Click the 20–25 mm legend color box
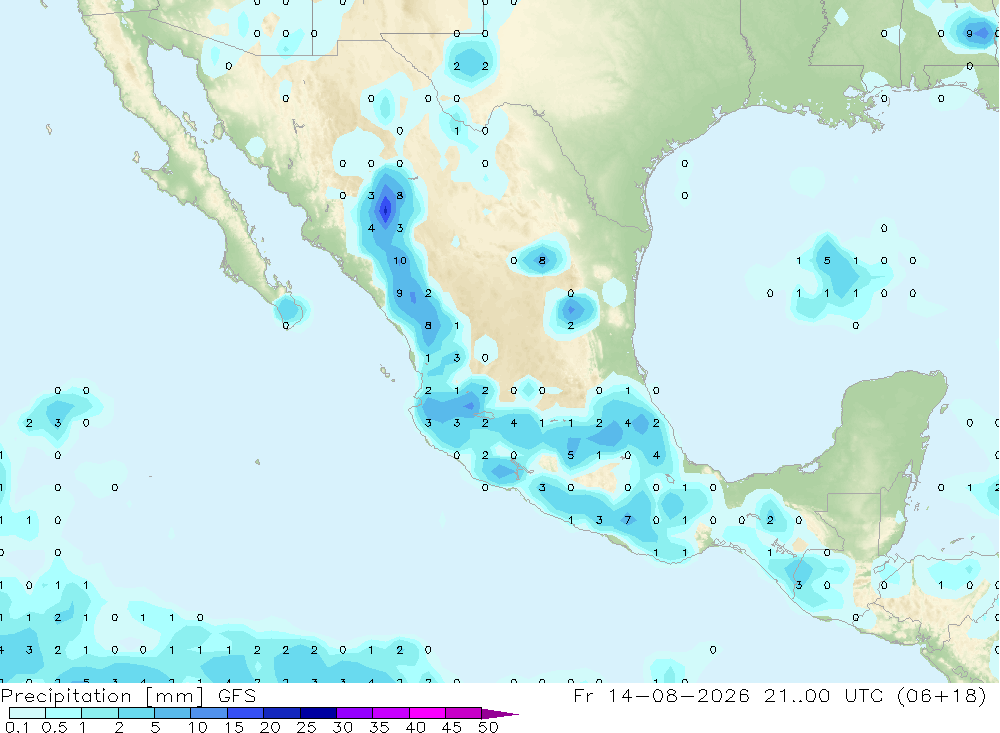Viewport: 1000px width, 733px height. pyautogui.click(x=282, y=713)
